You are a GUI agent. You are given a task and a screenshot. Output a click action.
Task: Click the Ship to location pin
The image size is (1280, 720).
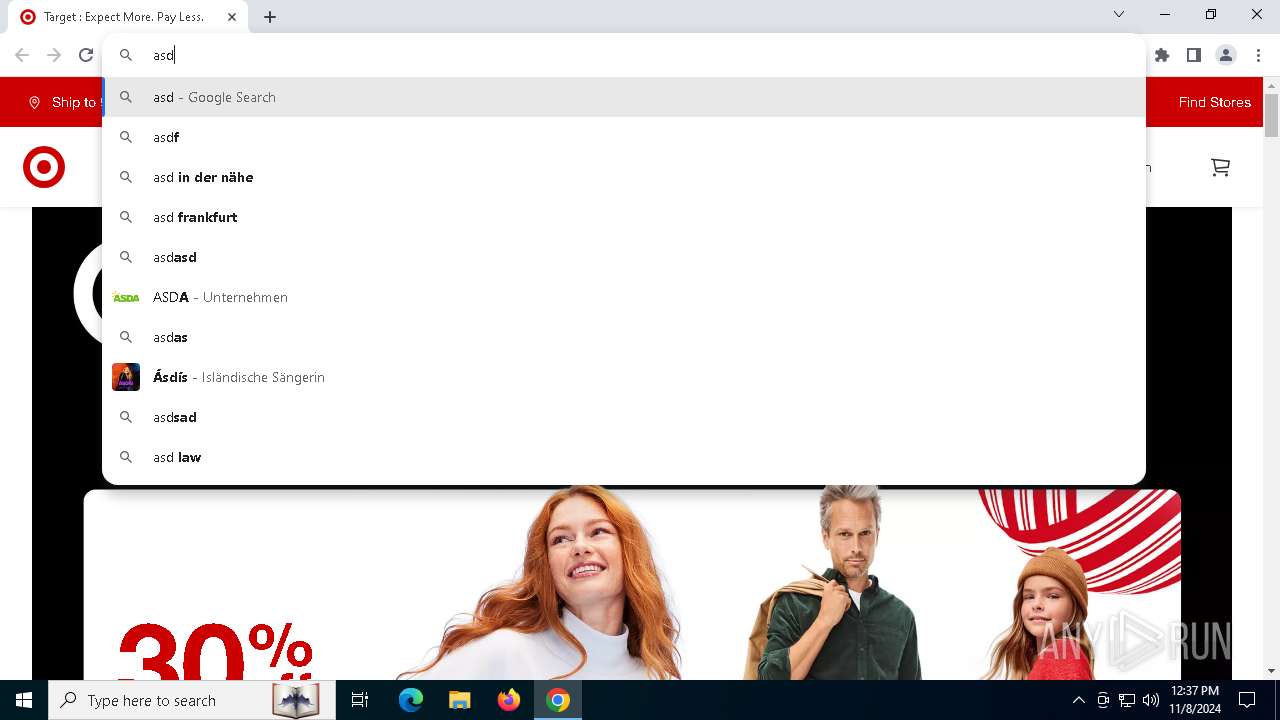34,102
